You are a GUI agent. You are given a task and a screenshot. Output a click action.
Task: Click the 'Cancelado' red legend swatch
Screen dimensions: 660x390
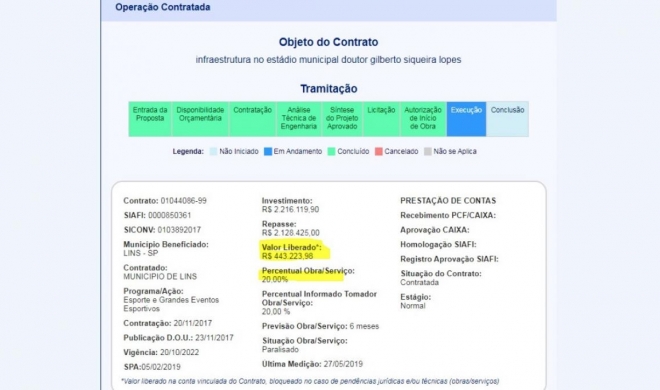(x=379, y=151)
